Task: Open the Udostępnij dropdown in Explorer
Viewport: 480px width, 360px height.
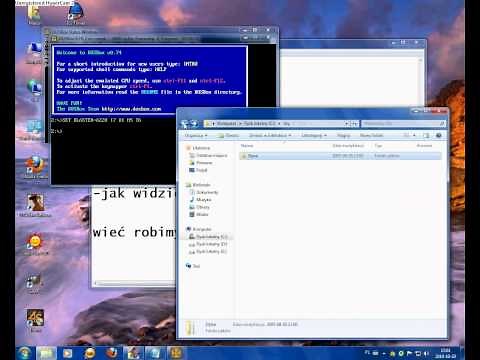Action: (314, 135)
